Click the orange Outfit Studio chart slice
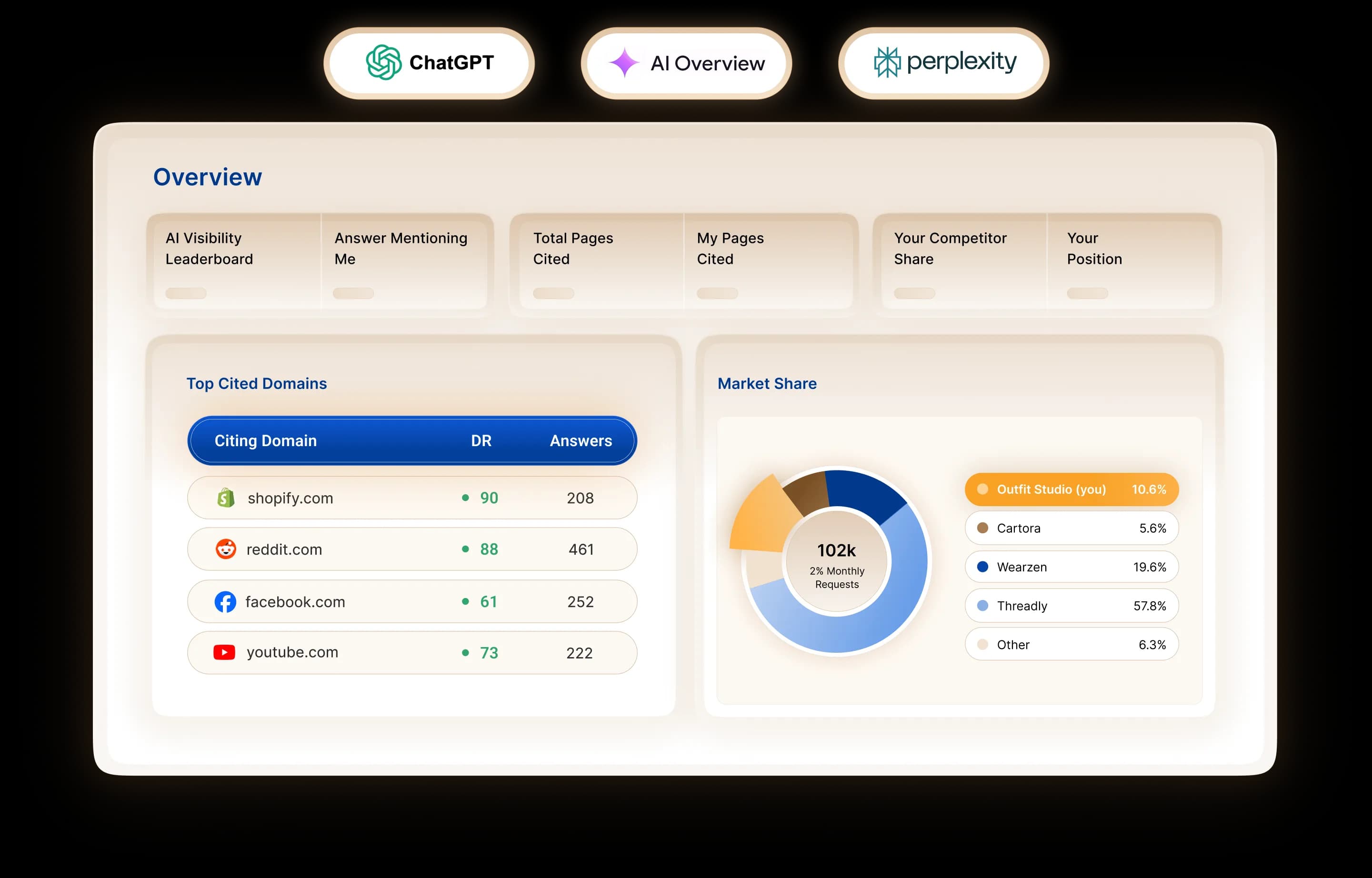 tap(764, 519)
